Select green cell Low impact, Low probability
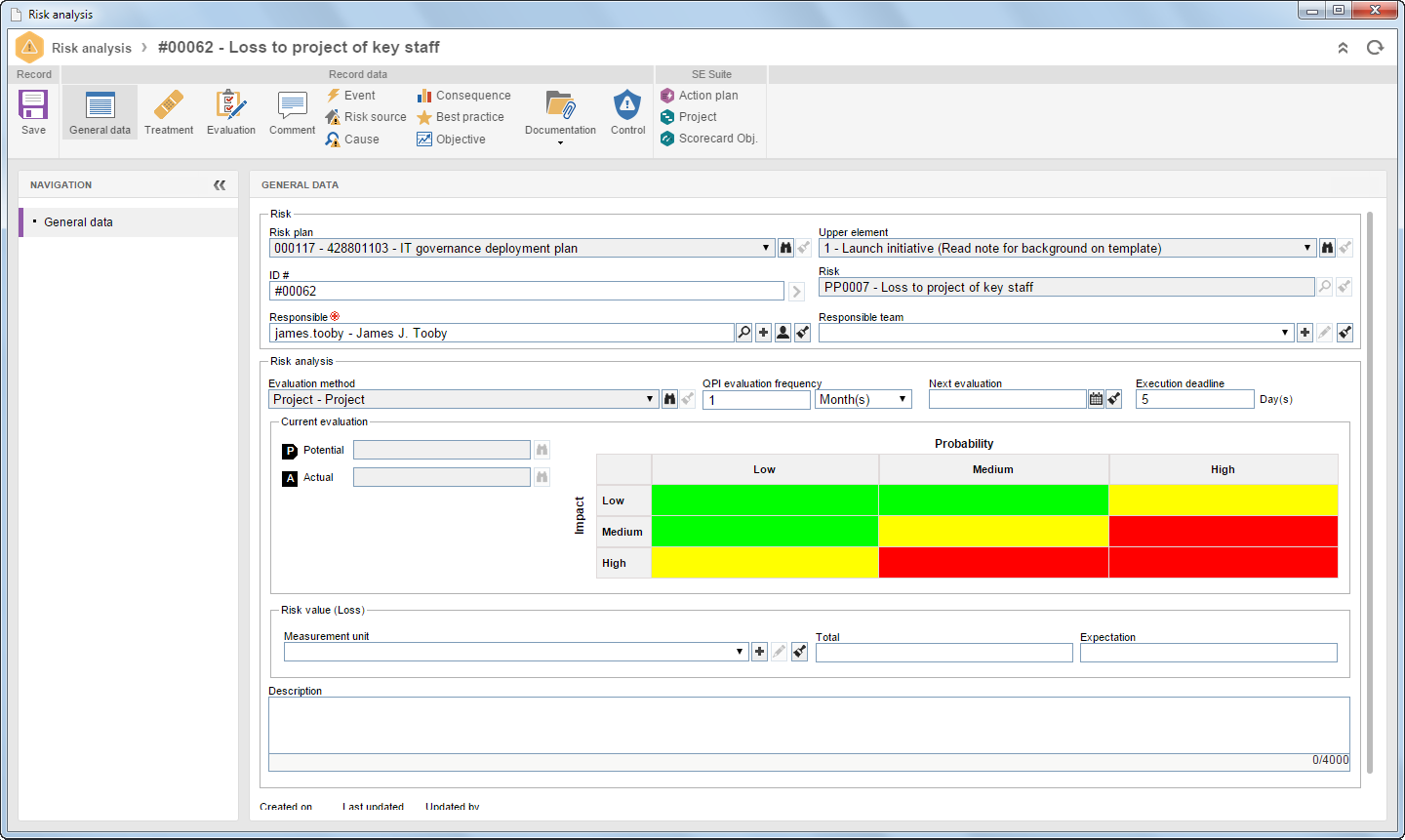 [x=765, y=500]
